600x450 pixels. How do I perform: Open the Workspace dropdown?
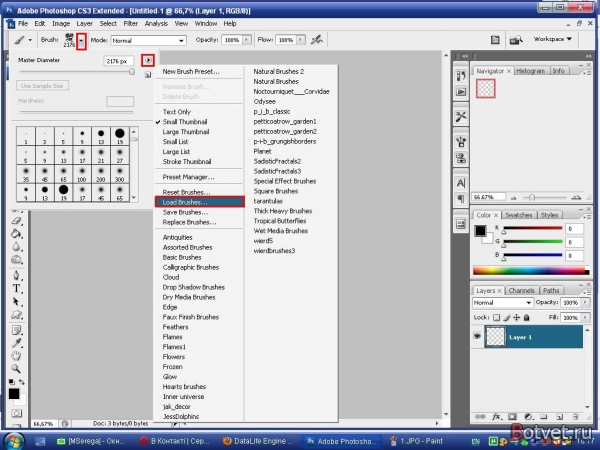click(x=553, y=39)
